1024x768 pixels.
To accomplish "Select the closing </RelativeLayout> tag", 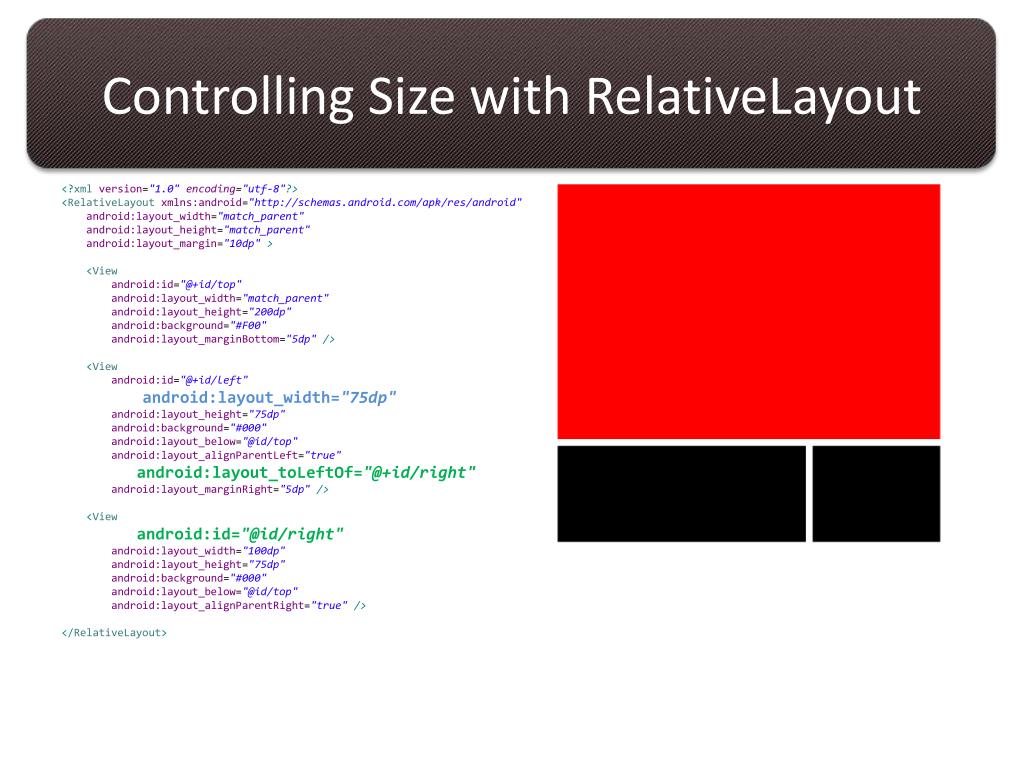I will pos(114,633).
